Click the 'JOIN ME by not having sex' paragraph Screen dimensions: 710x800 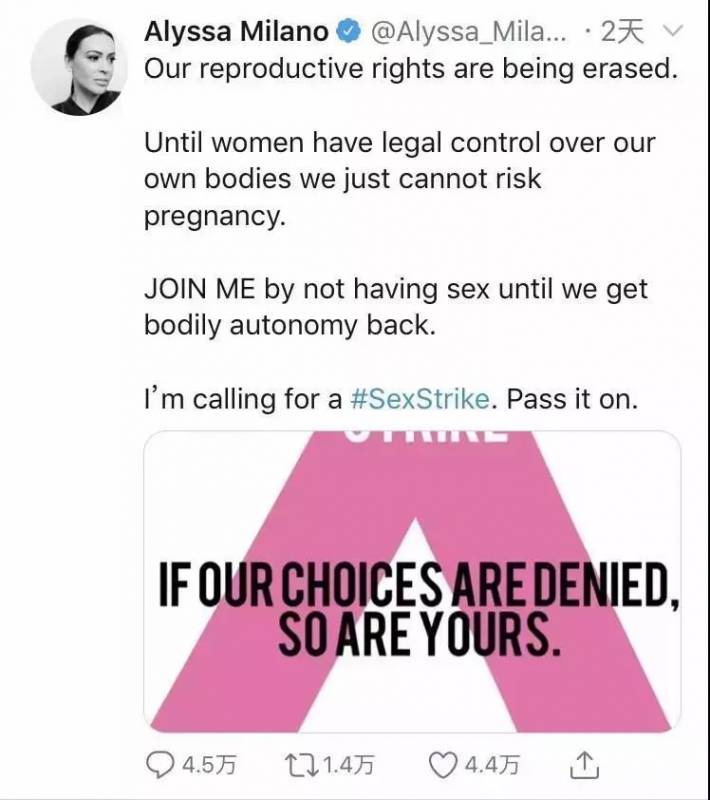(396, 308)
